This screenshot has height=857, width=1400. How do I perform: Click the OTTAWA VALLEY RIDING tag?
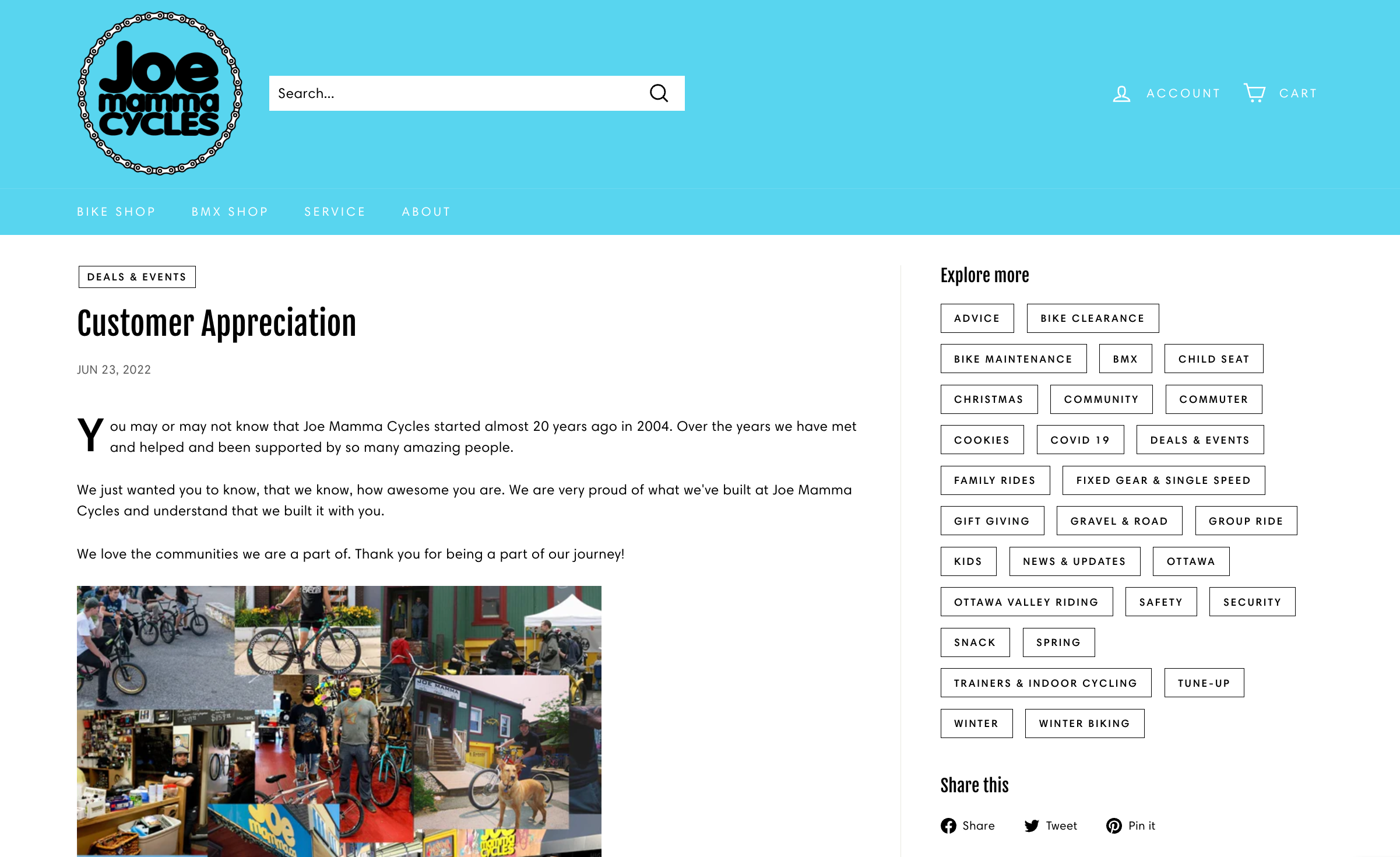(x=1026, y=601)
